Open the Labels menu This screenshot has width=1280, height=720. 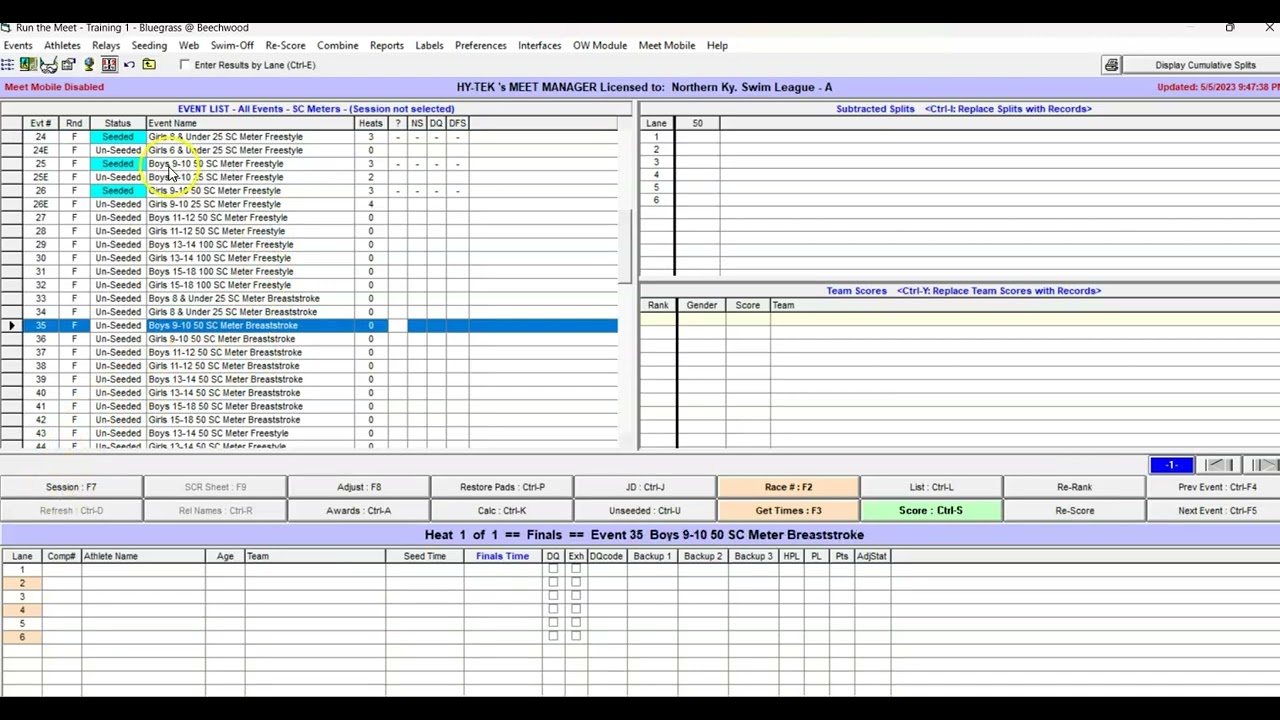[x=429, y=45]
